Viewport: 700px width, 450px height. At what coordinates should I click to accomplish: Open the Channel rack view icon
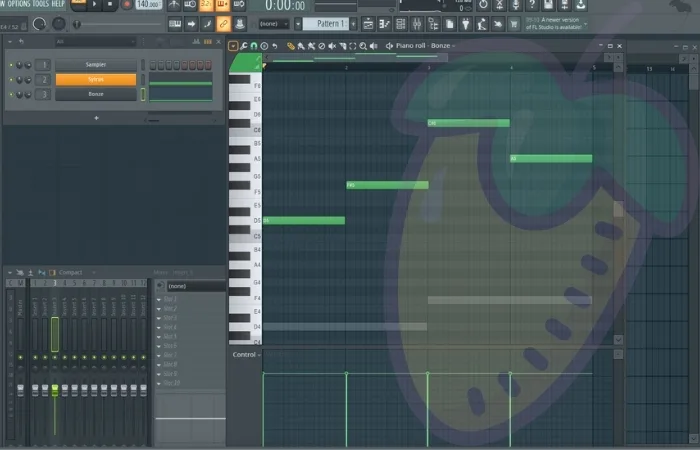click(x=400, y=24)
